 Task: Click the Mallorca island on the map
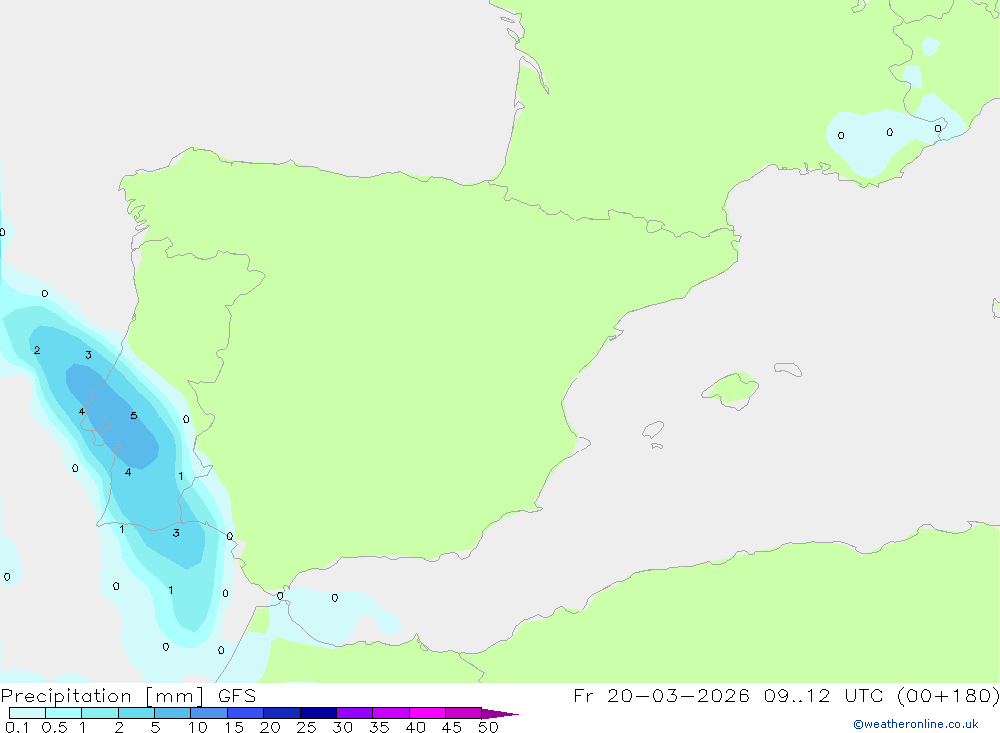(x=731, y=389)
